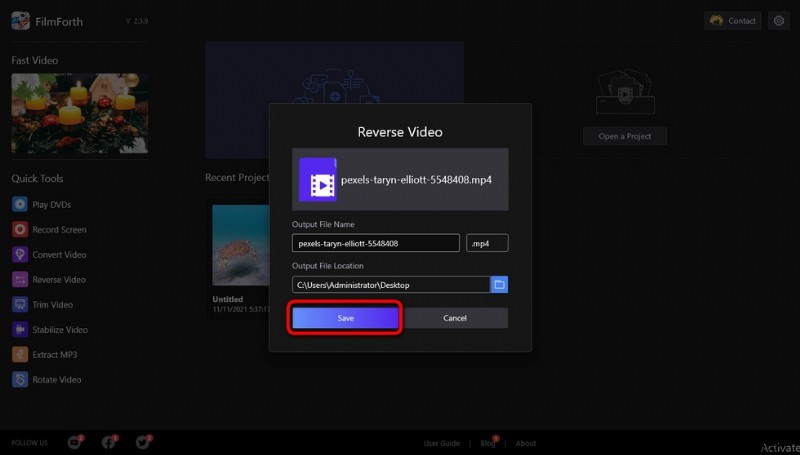This screenshot has height=455, width=800.
Task: Click the Twitter follow icon
Action: click(x=143, y=442)
